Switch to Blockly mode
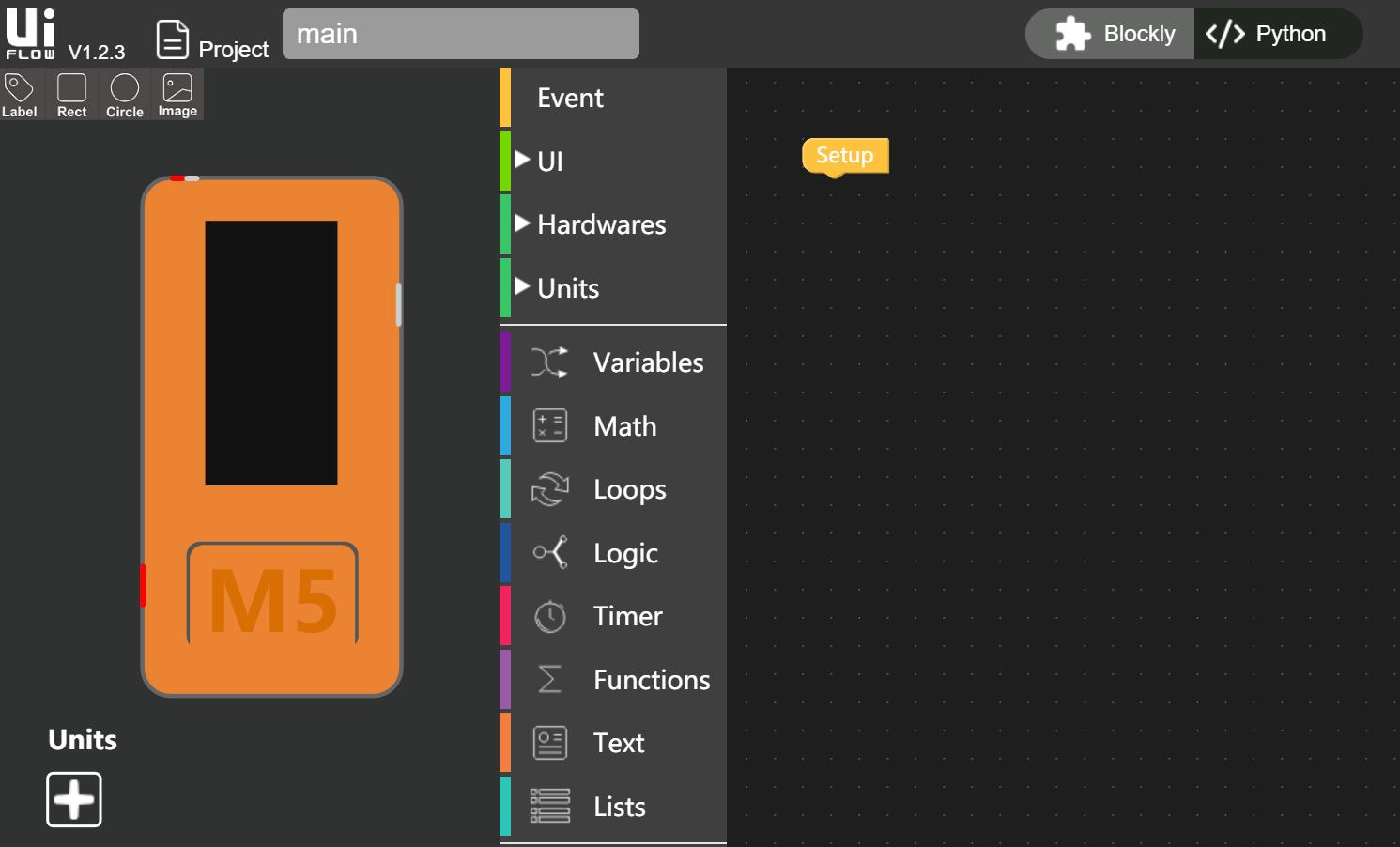1400x847 pixels. tap(1108, 34)
